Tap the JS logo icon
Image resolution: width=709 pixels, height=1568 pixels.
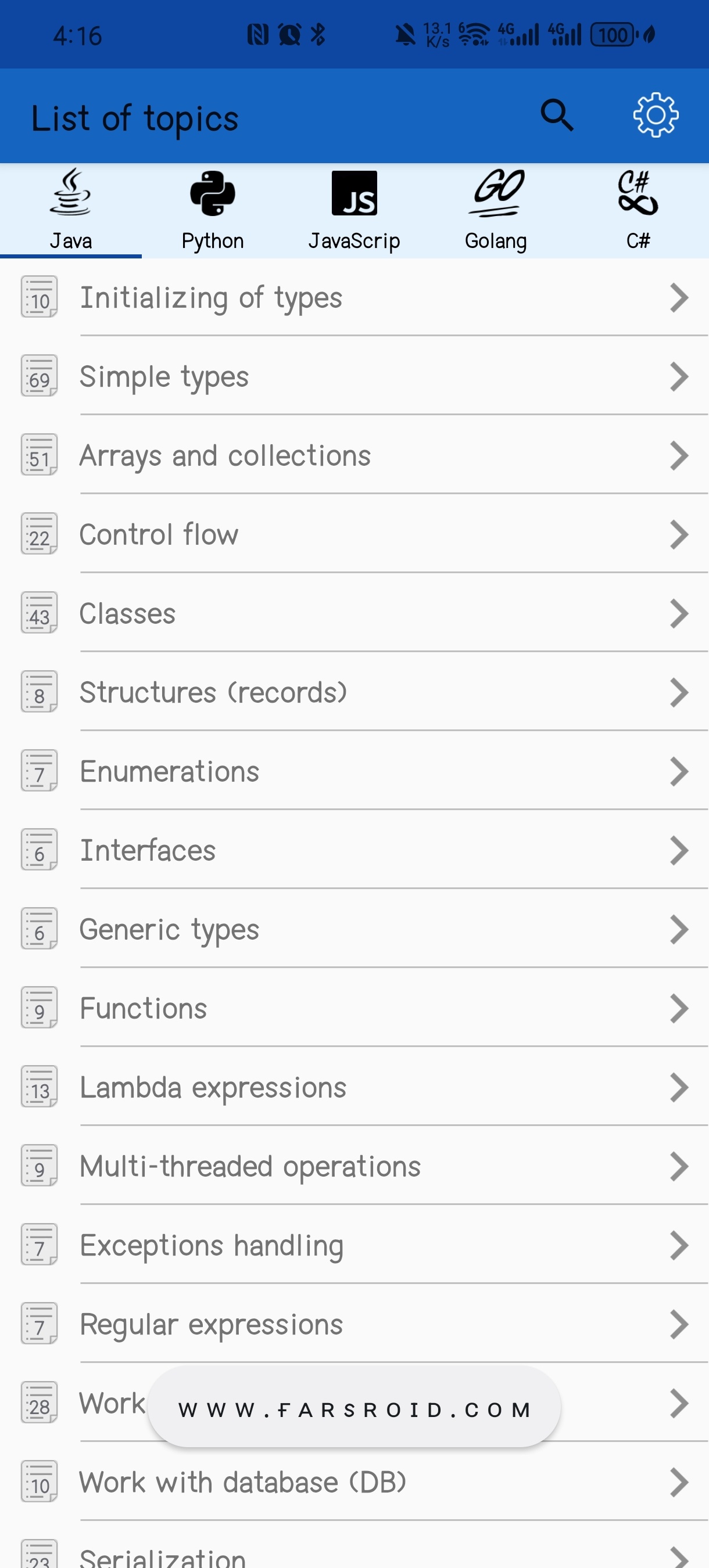(354, 193)
